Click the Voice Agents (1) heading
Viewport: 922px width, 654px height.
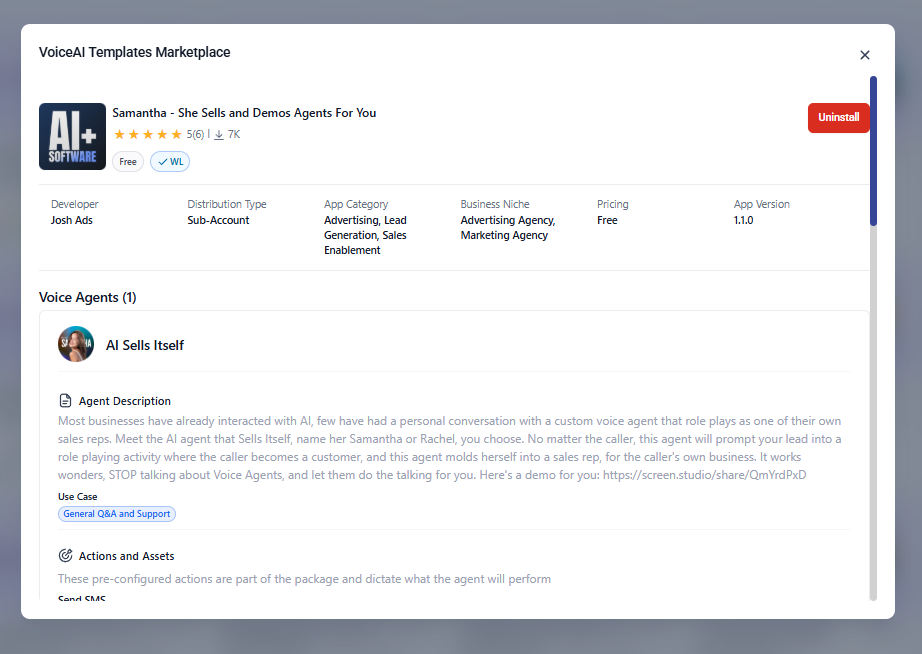tap(88, 297)
